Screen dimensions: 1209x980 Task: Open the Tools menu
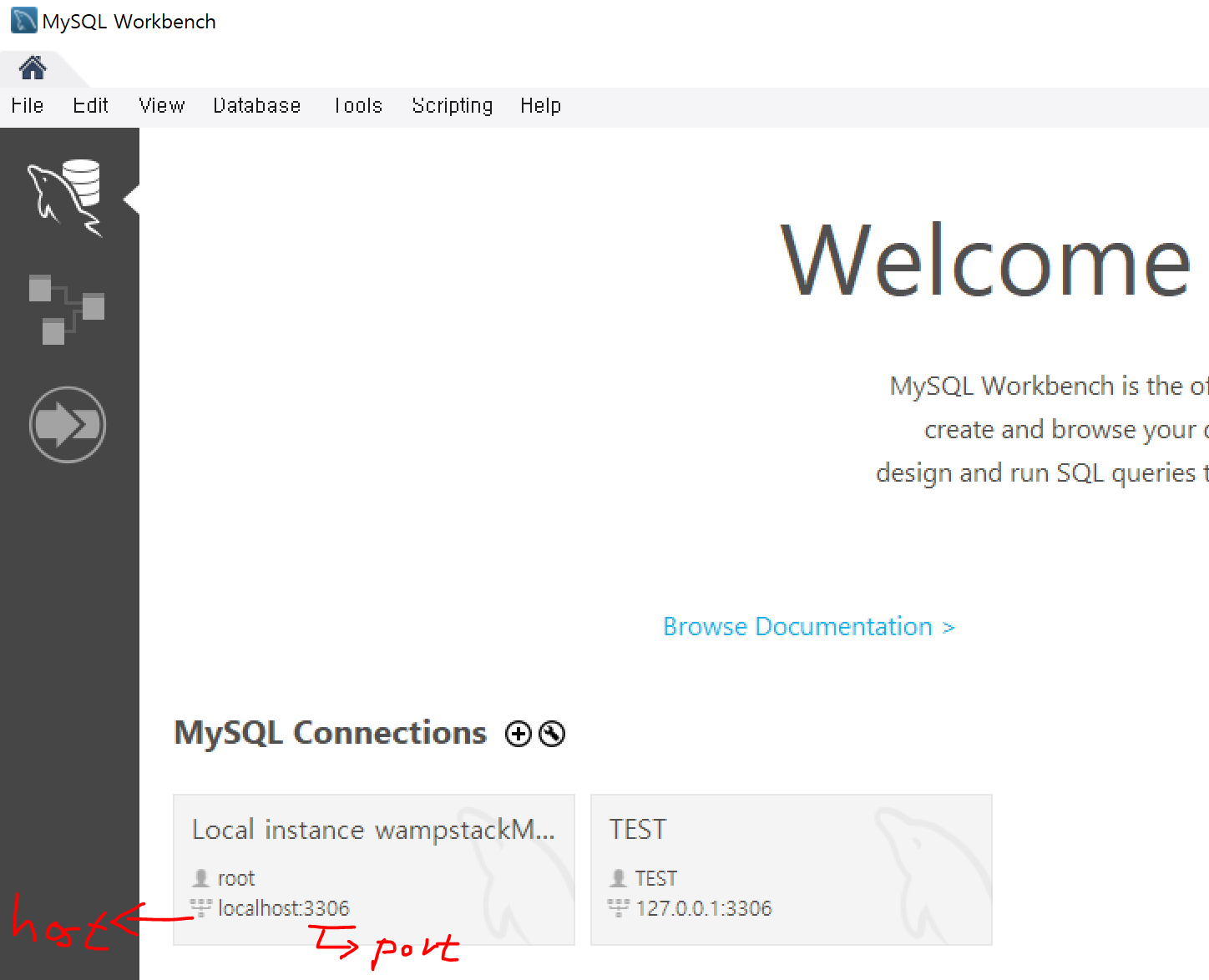pos(357,106)
